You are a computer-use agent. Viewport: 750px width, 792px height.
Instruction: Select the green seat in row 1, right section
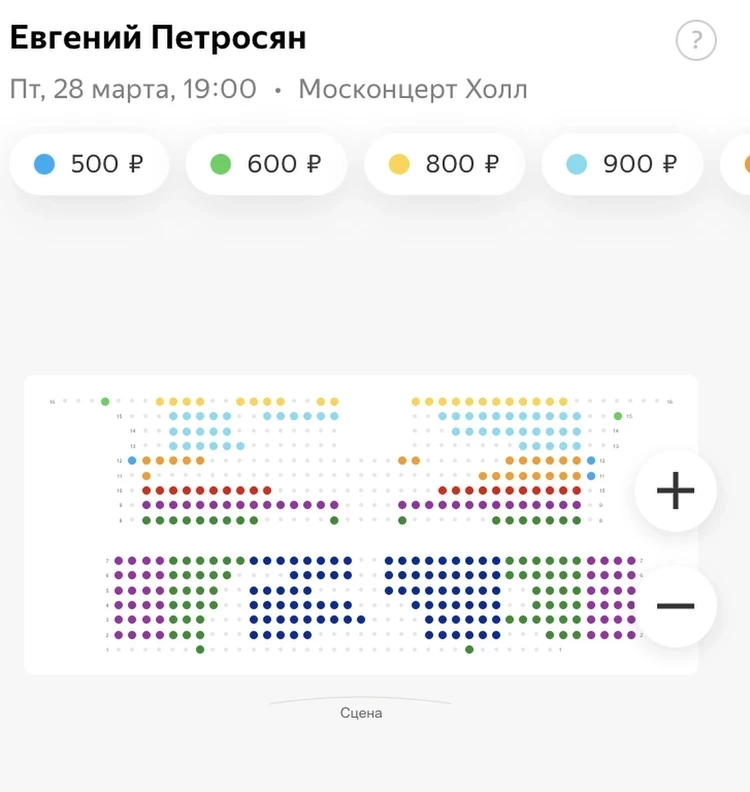click(x=469, y=650)
